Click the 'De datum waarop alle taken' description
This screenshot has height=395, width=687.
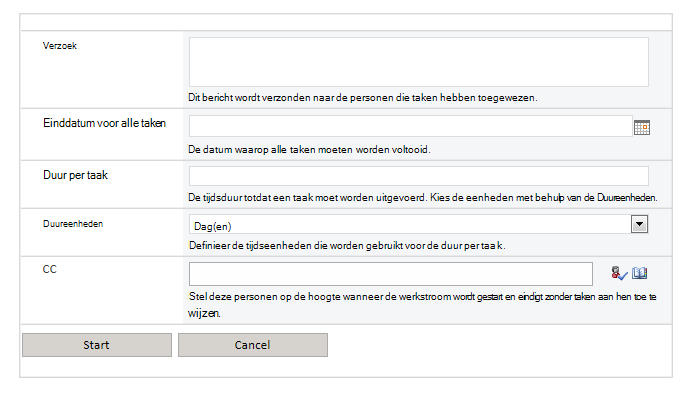pyautogui.click(x=309, y=150)
